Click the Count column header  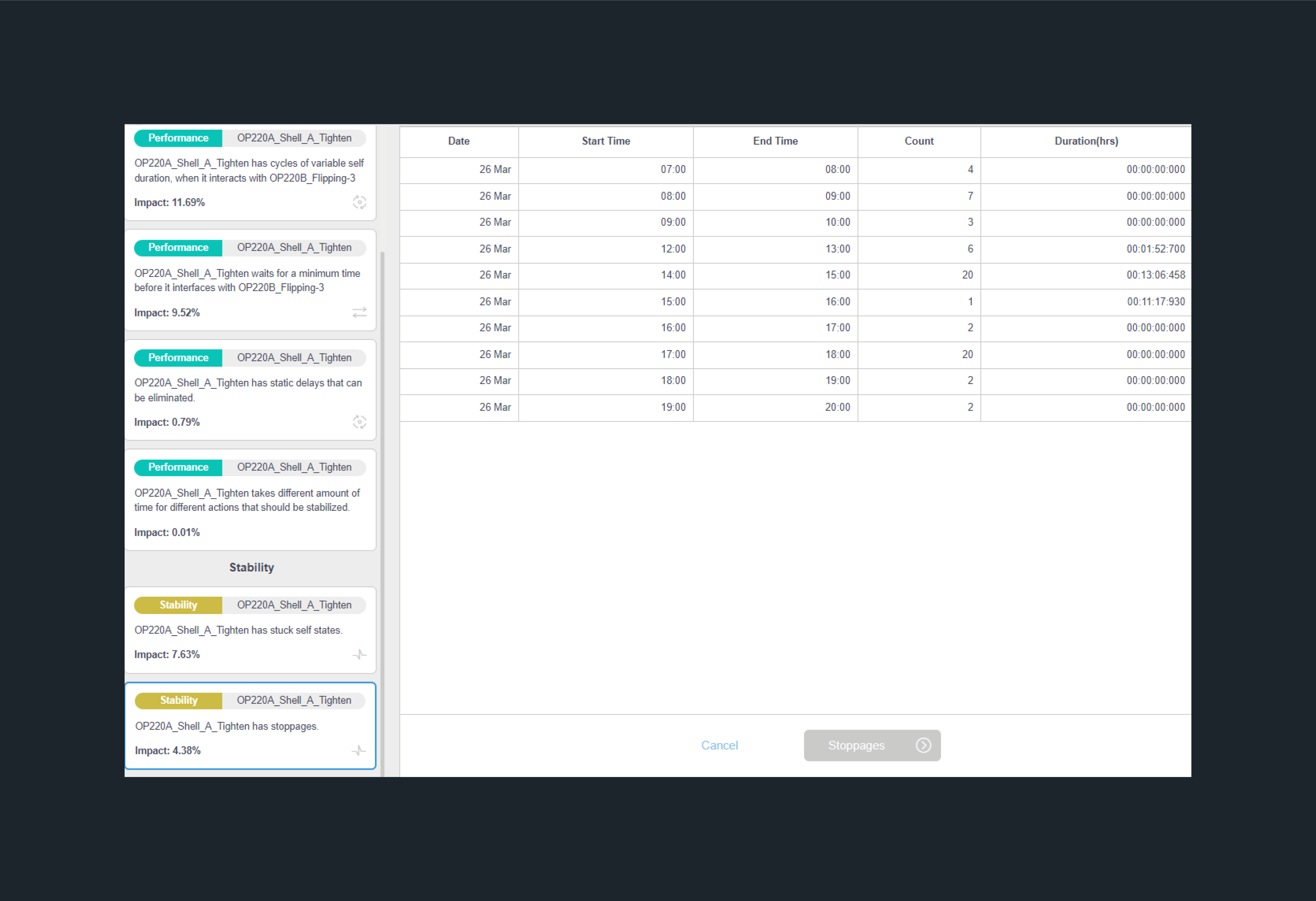[919, 141]
